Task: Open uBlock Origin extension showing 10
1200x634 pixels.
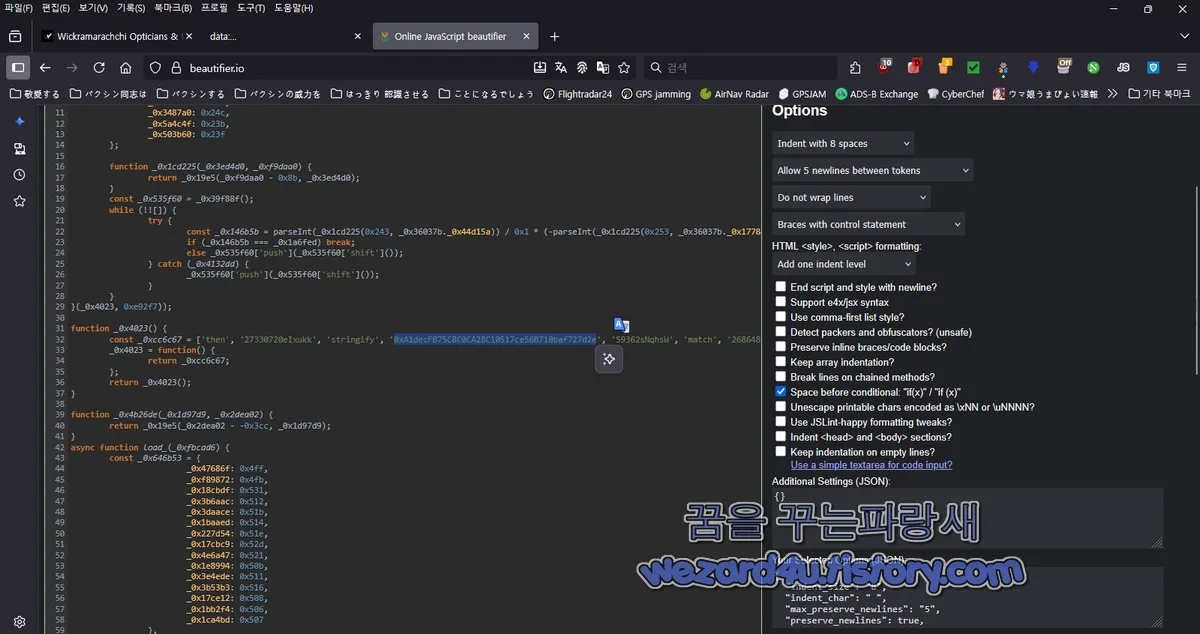Action: point(884,68)
